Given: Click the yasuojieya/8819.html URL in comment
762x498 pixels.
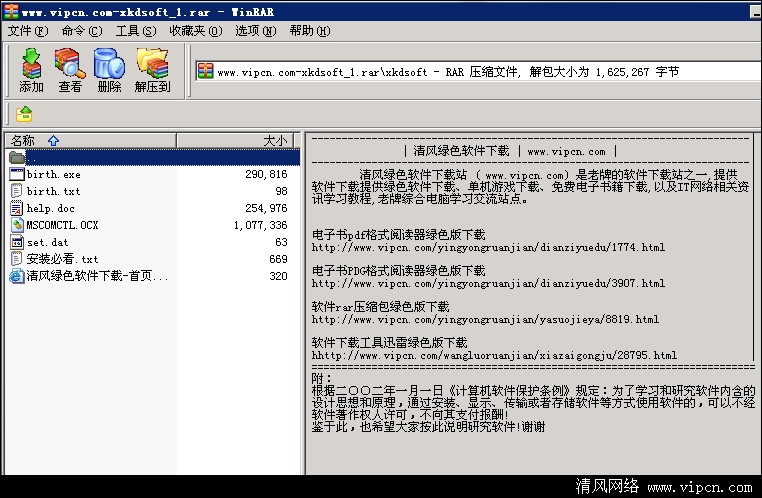Looking at the screenshot, I should (485, 319).
